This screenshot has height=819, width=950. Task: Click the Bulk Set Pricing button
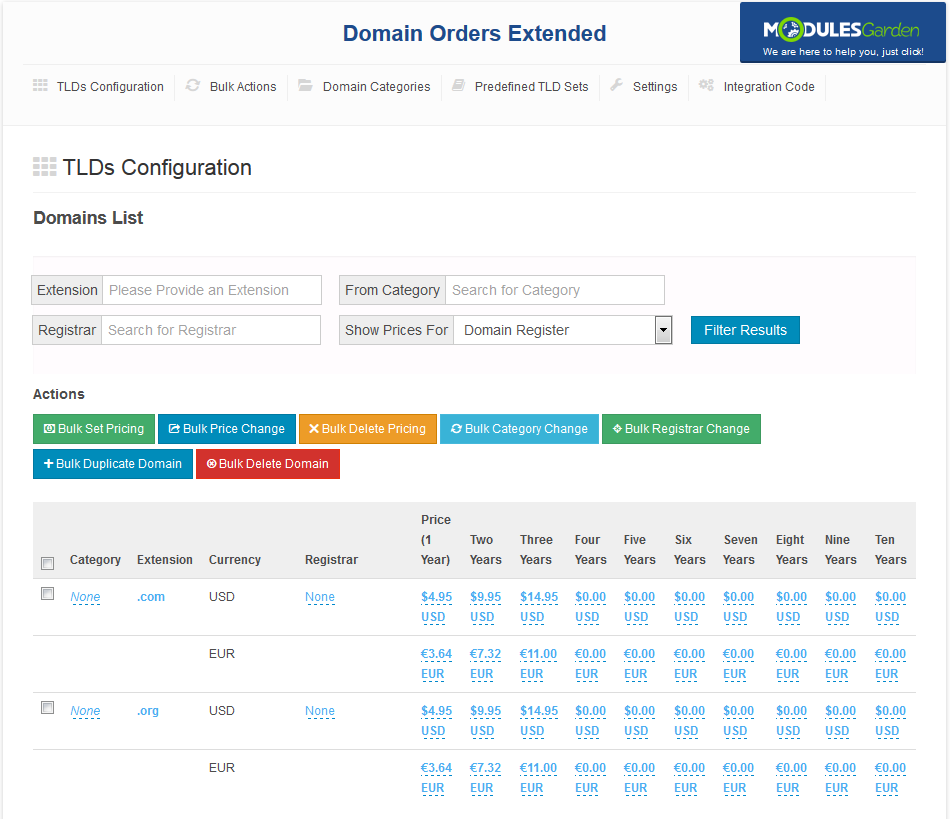94,429
